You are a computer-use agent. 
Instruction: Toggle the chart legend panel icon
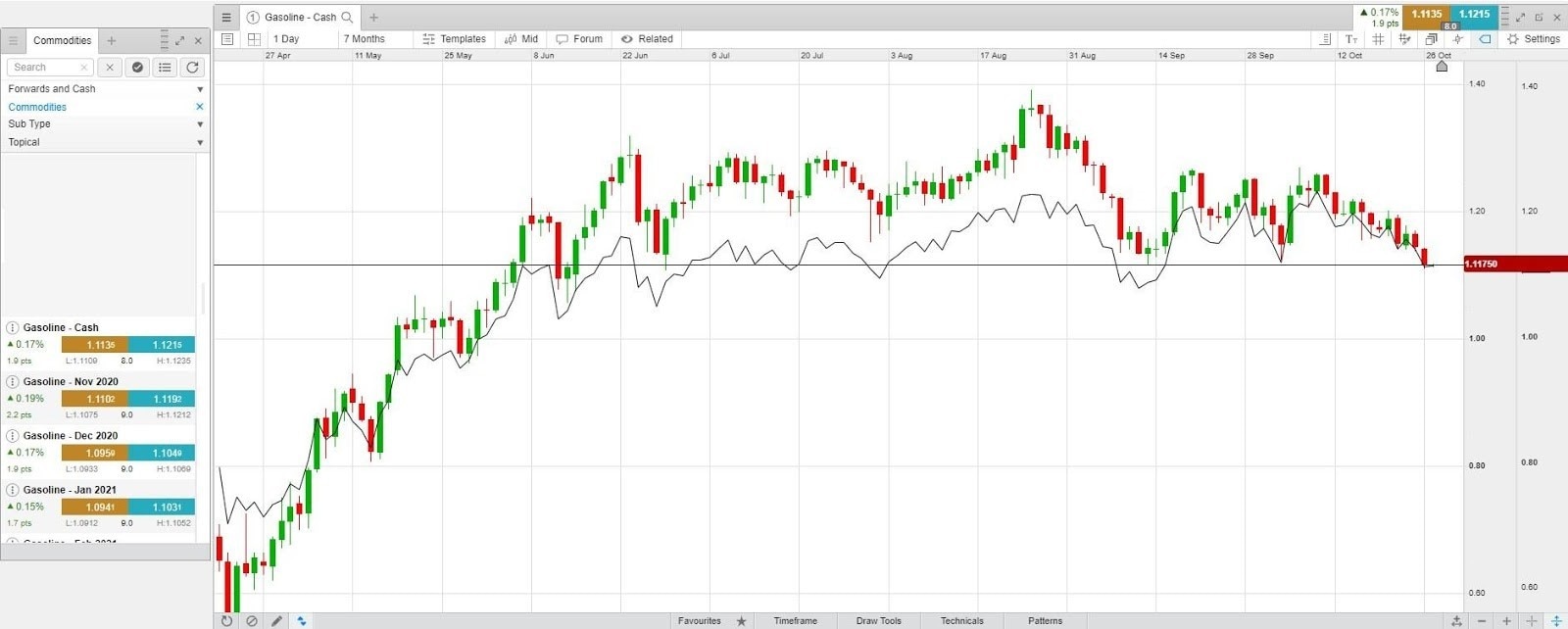pyautogui.click(x=1325, y=39)
